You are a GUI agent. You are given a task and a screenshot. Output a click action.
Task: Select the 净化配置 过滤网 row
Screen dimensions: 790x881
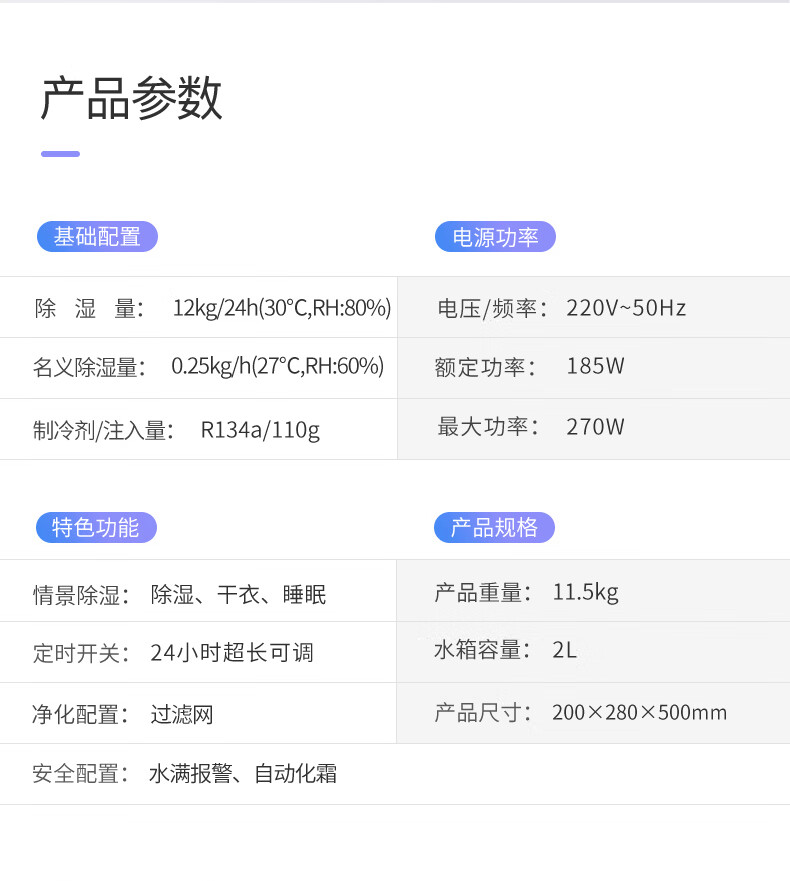pos(198,714)
